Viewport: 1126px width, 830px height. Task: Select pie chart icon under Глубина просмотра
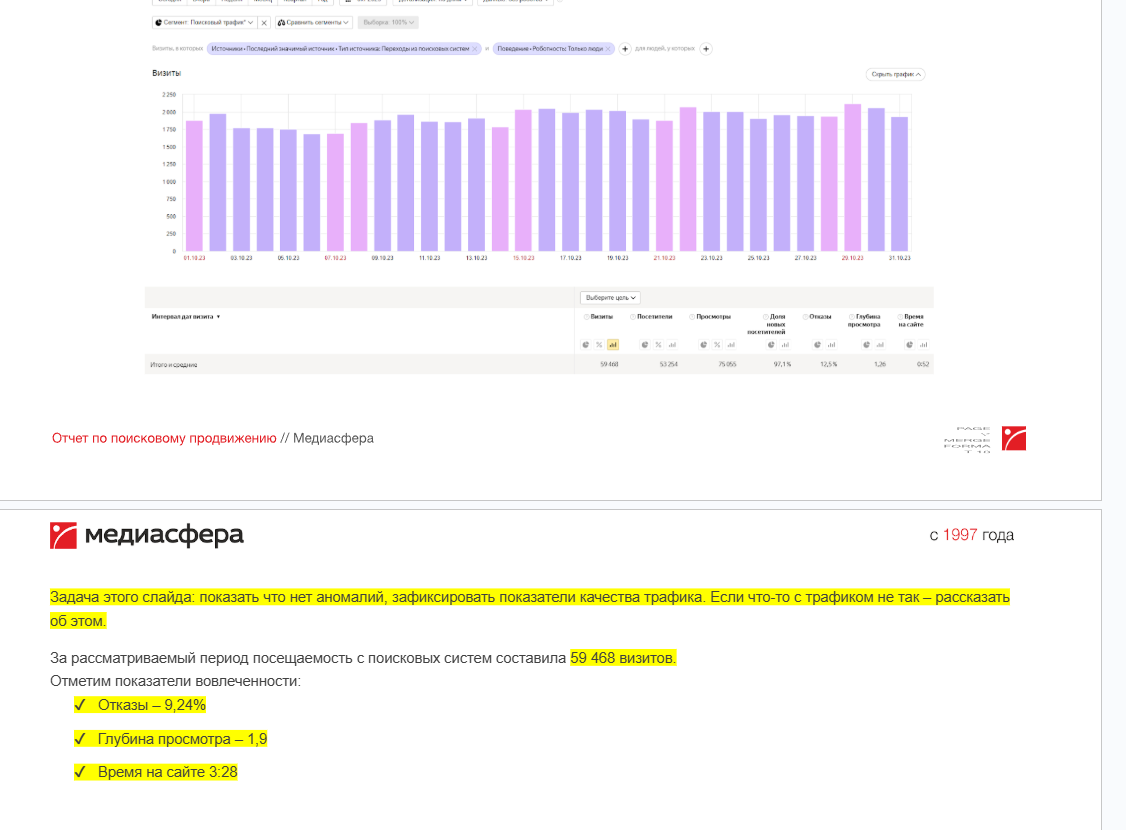point(867,345)
